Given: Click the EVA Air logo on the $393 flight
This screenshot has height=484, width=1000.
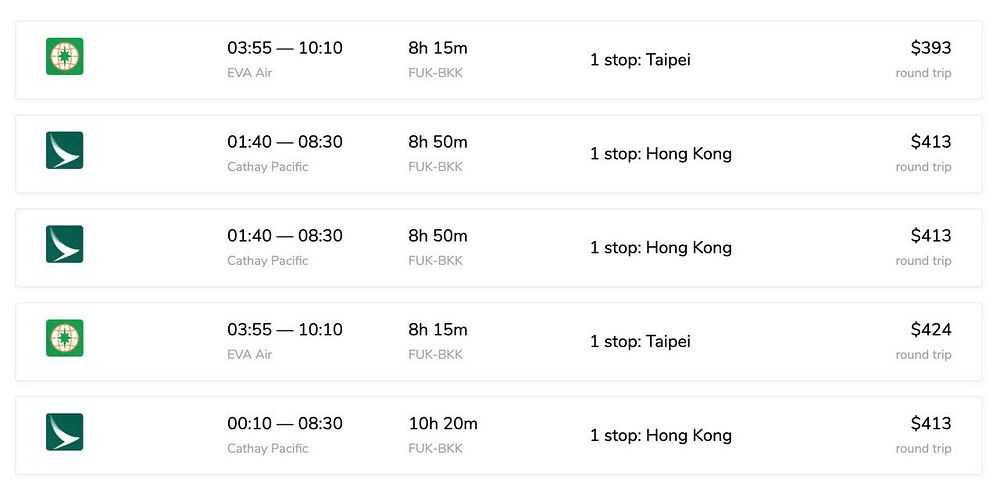Looking at the screenshot, I should tap(65, 56).
